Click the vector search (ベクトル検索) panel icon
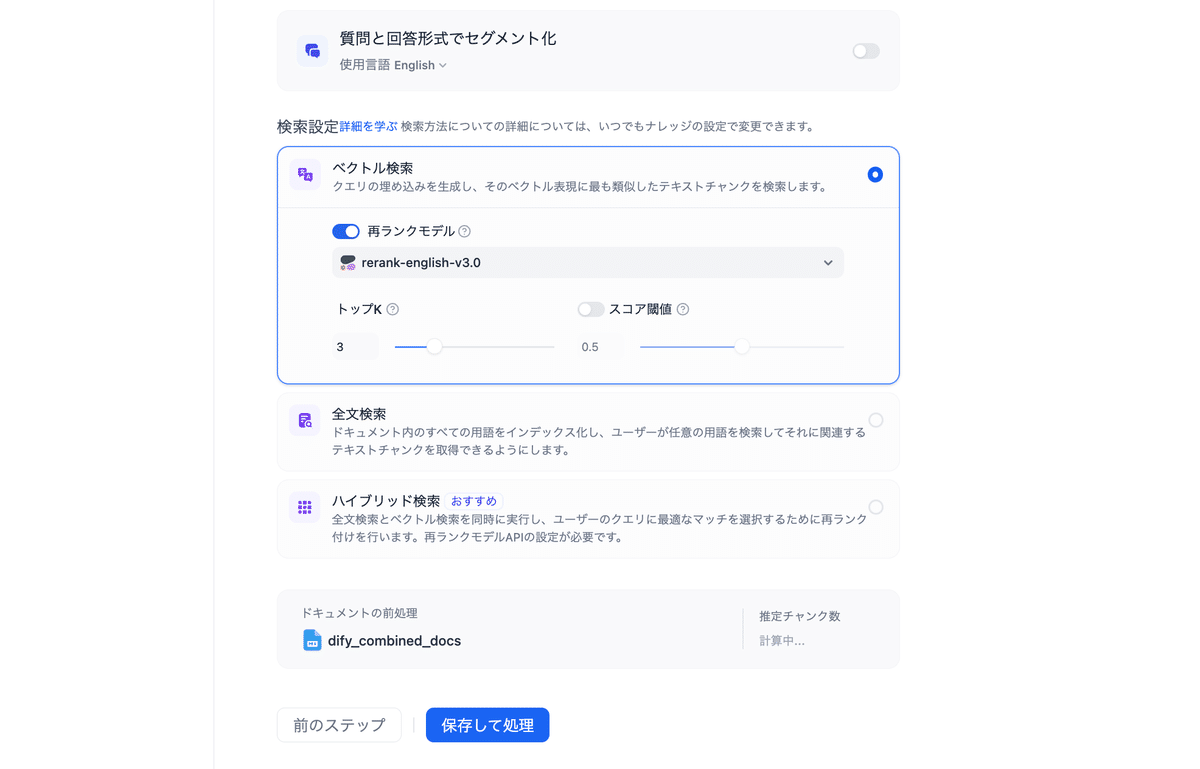 click(x=305, y=174)
